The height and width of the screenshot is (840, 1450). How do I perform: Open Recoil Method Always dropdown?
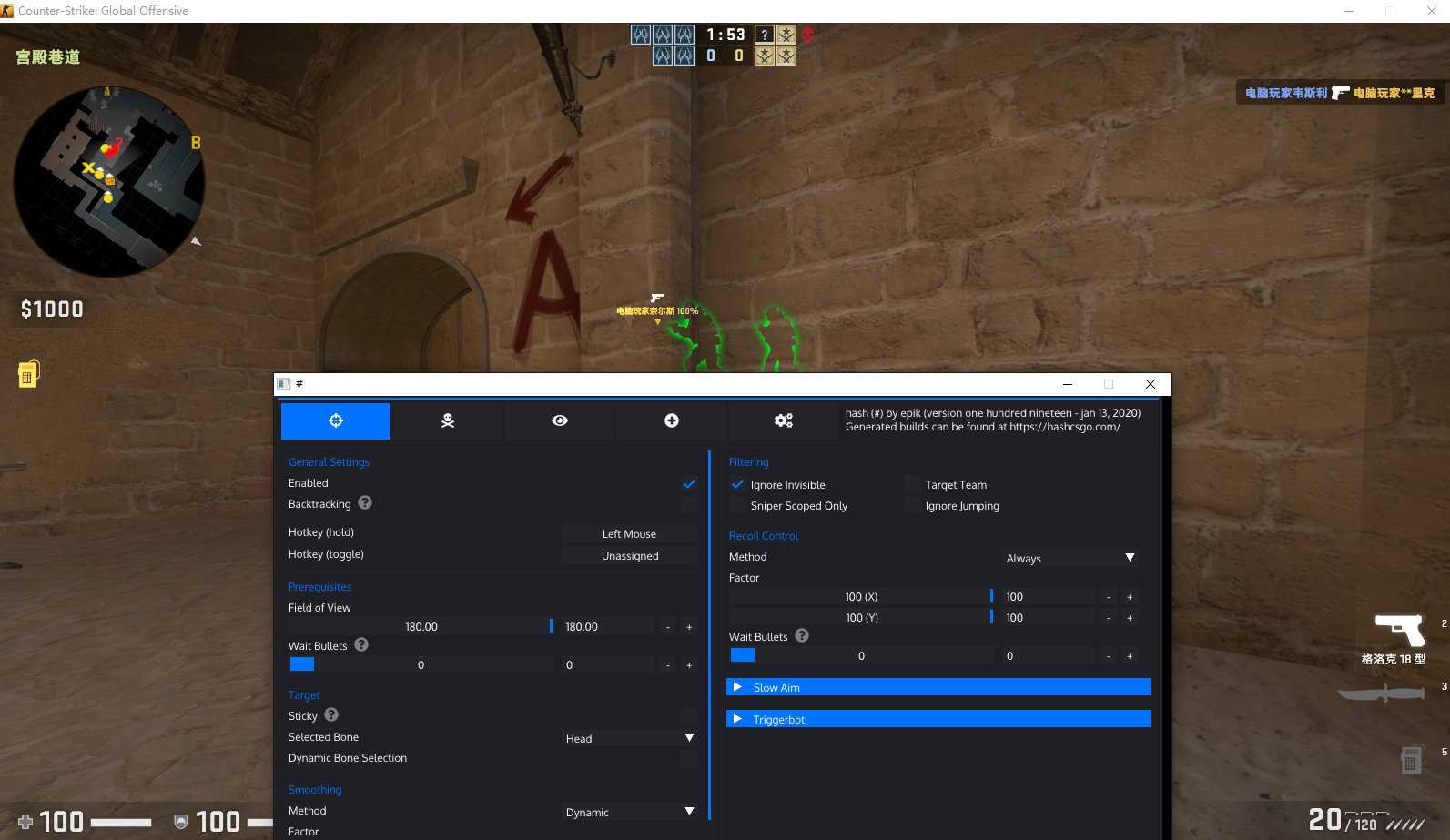click(1070, 558)
